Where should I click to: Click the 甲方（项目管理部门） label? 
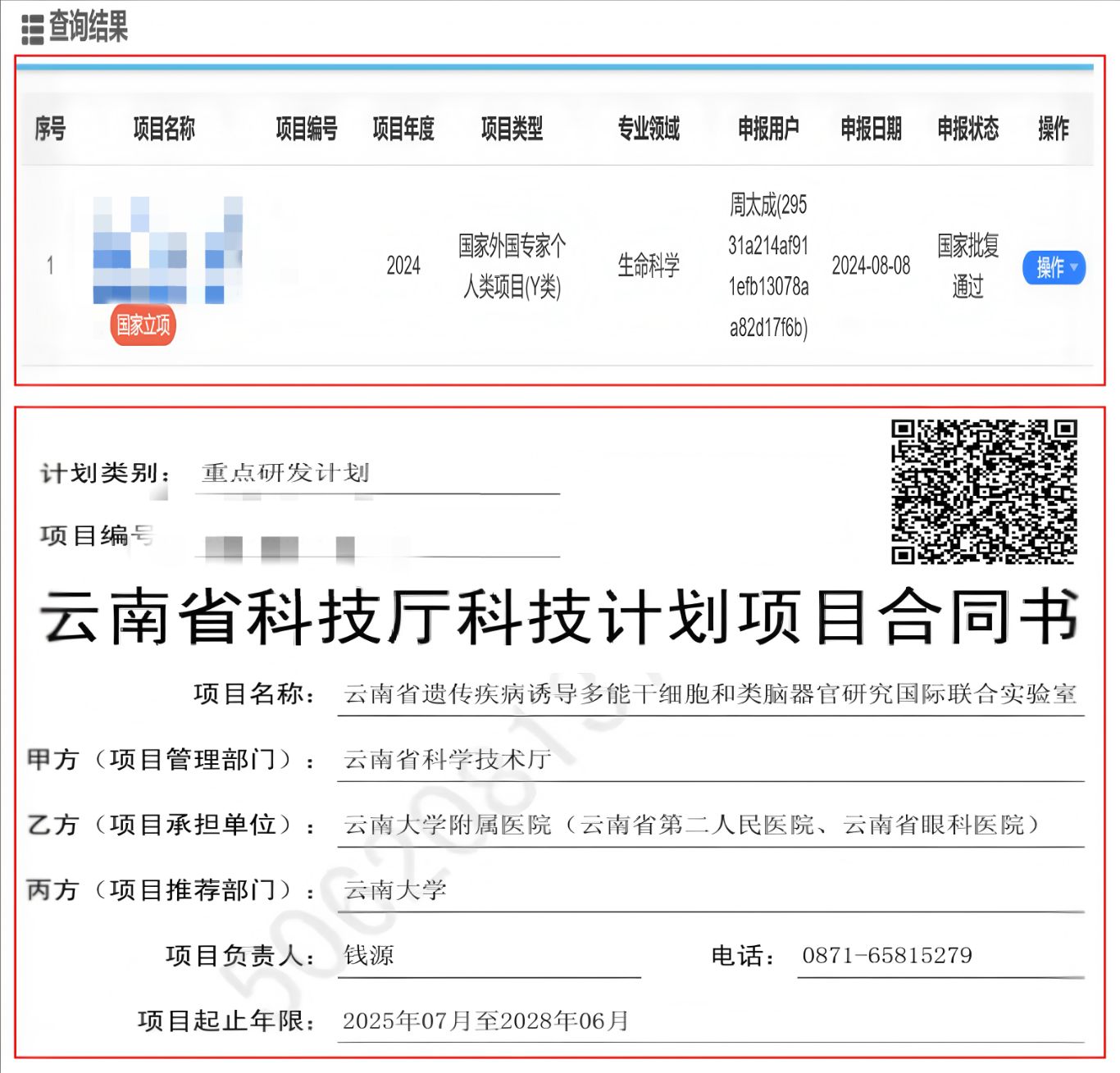tap(171, 760)
